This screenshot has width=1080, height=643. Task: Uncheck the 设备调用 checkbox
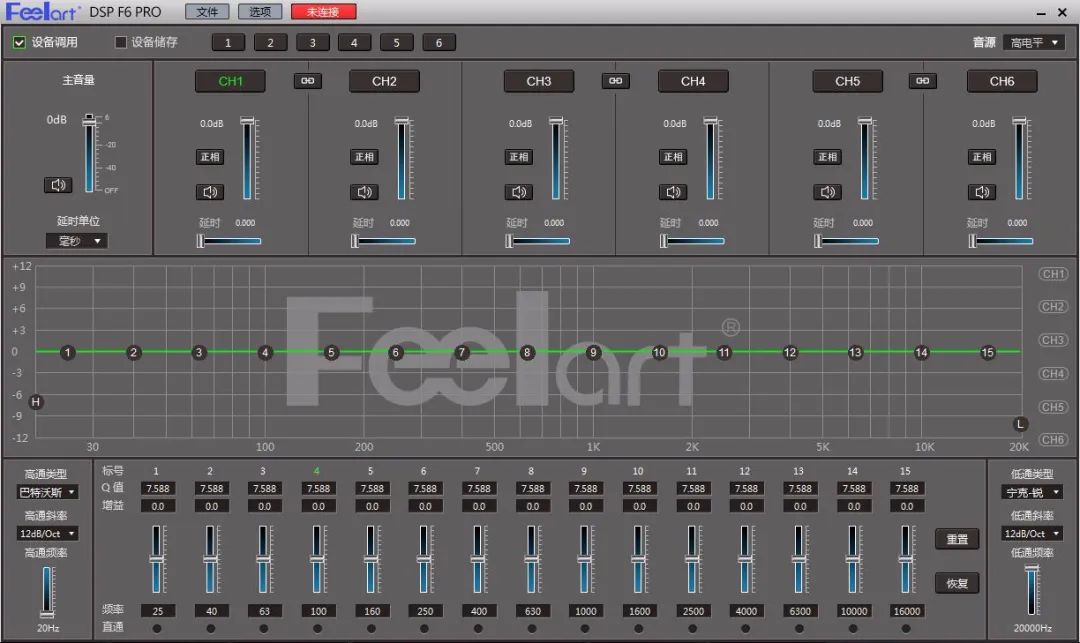[19, 42]
